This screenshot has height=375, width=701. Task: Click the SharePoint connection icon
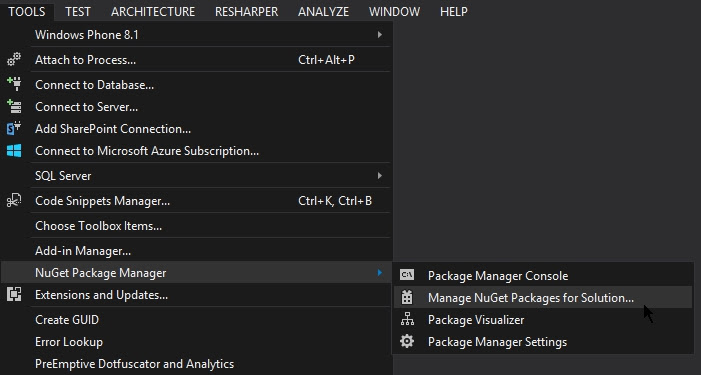14,129
